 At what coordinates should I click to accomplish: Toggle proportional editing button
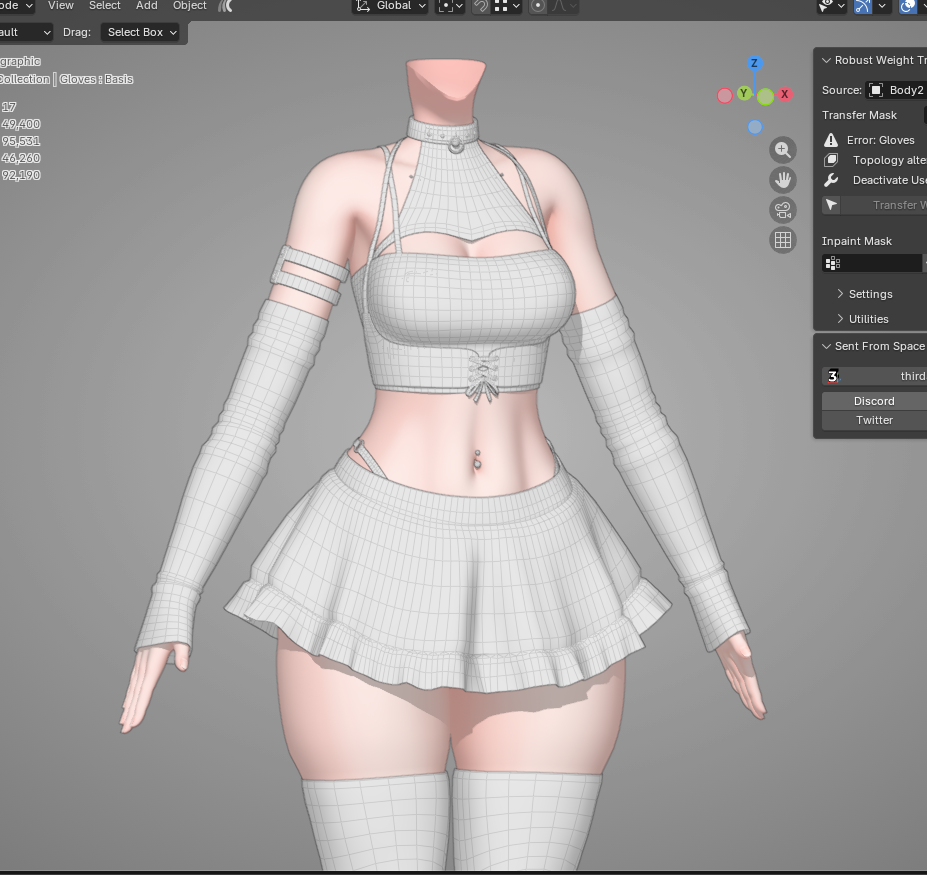click(537, 7)
